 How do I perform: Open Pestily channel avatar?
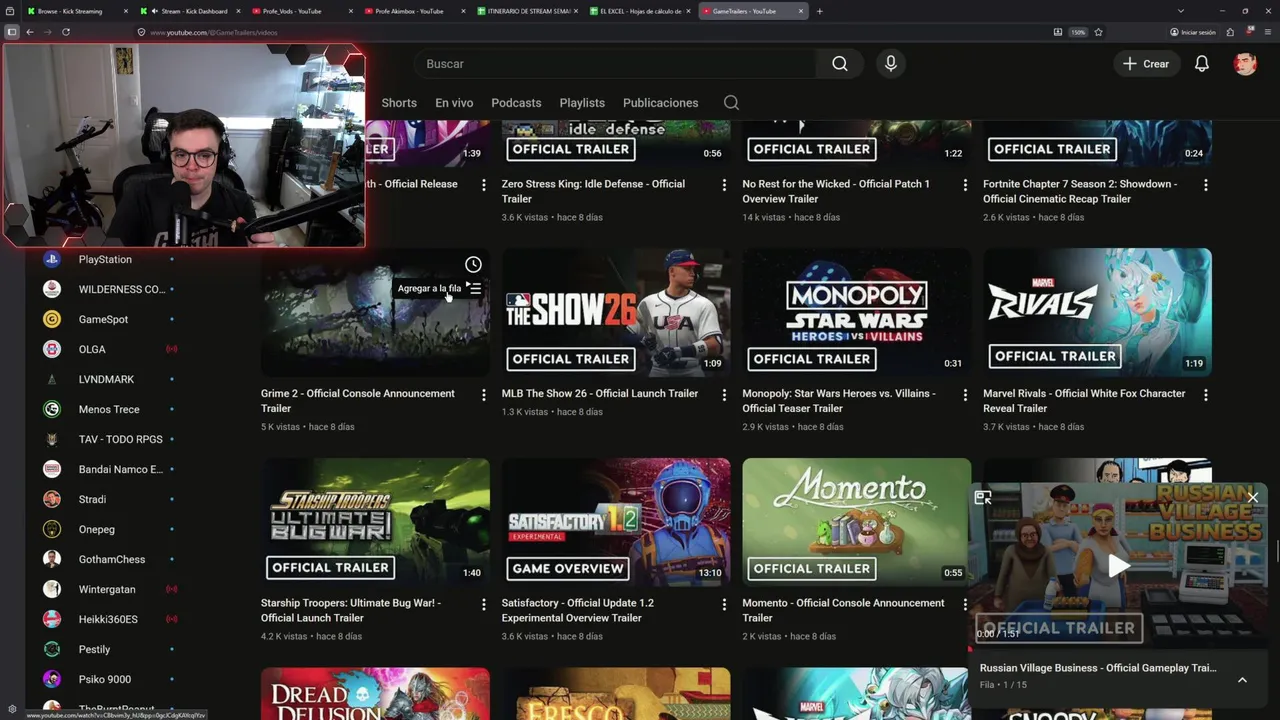tap(52, 649)
